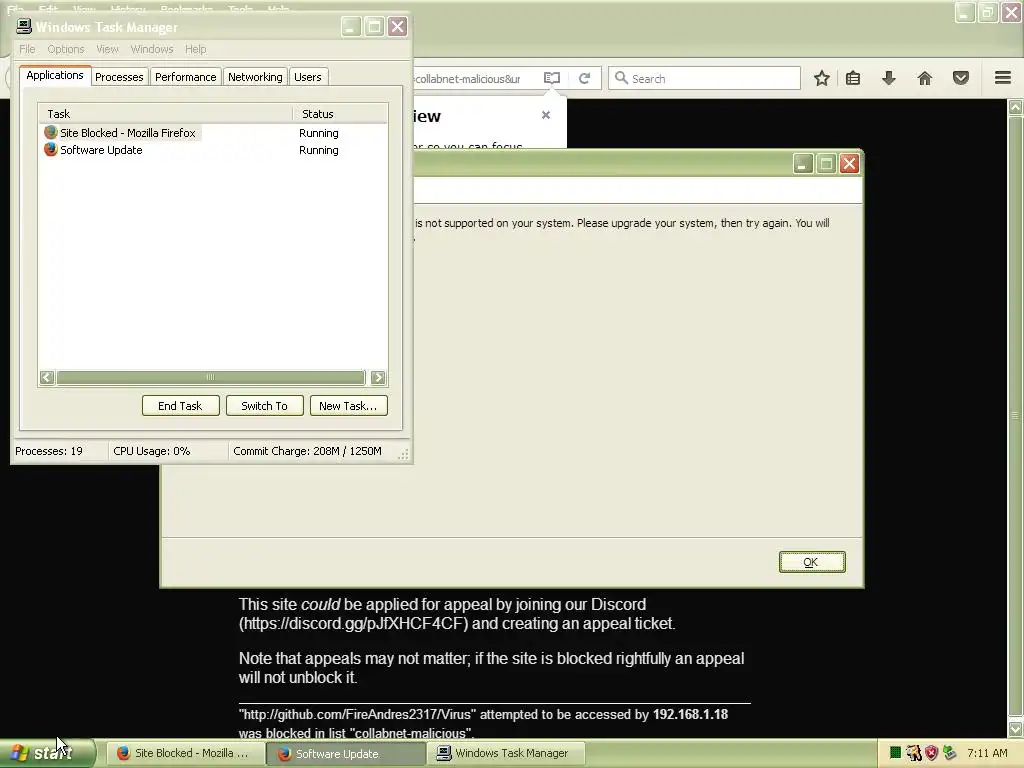Reload the page with the refresh icon
Viewport: 1024px width, 768px height.
(x=584, y=78)
